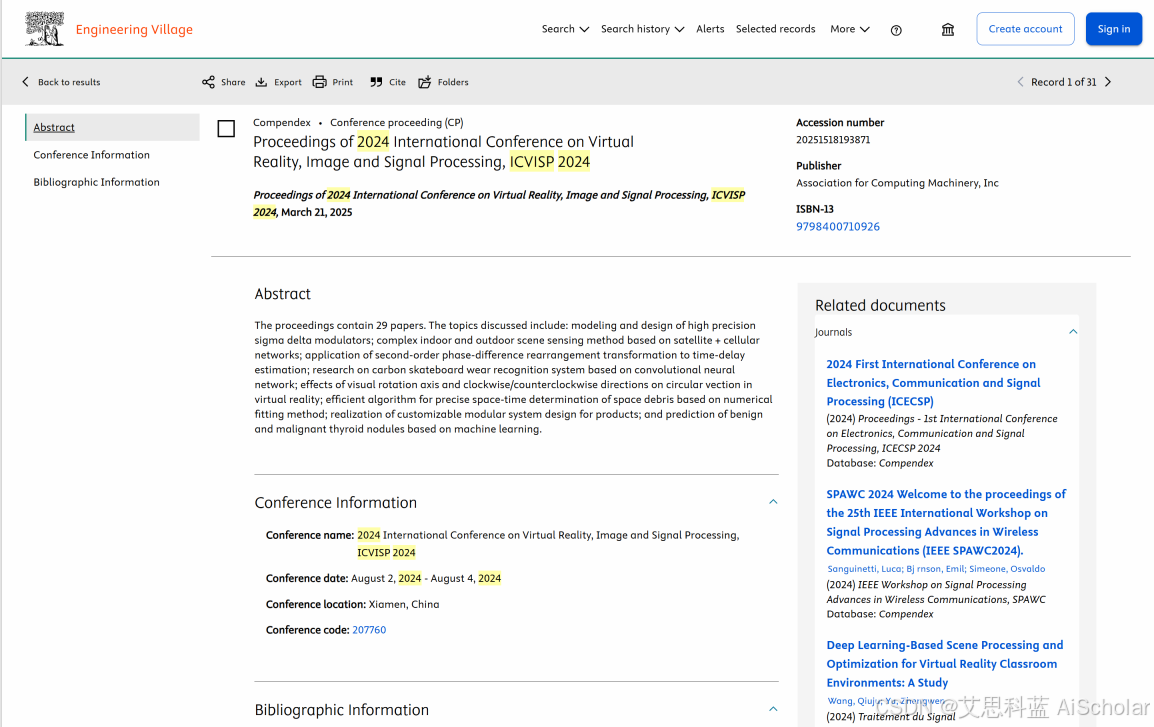Collapse the Journals related documents list
This screenshot has height=727, width=1154.
coord(1073,332)
